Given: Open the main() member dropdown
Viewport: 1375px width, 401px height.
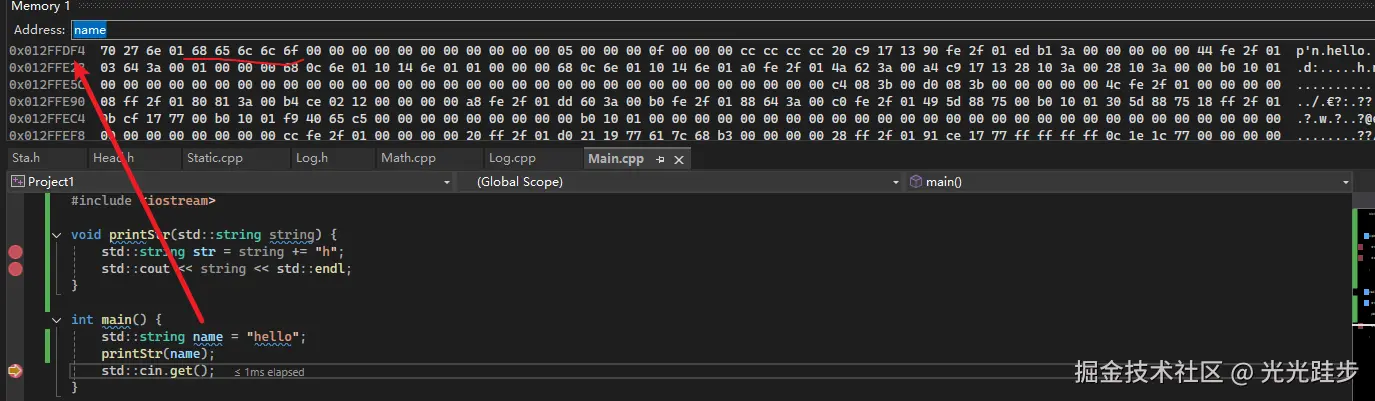Looking at the screenshot, I should point(1345,182).
